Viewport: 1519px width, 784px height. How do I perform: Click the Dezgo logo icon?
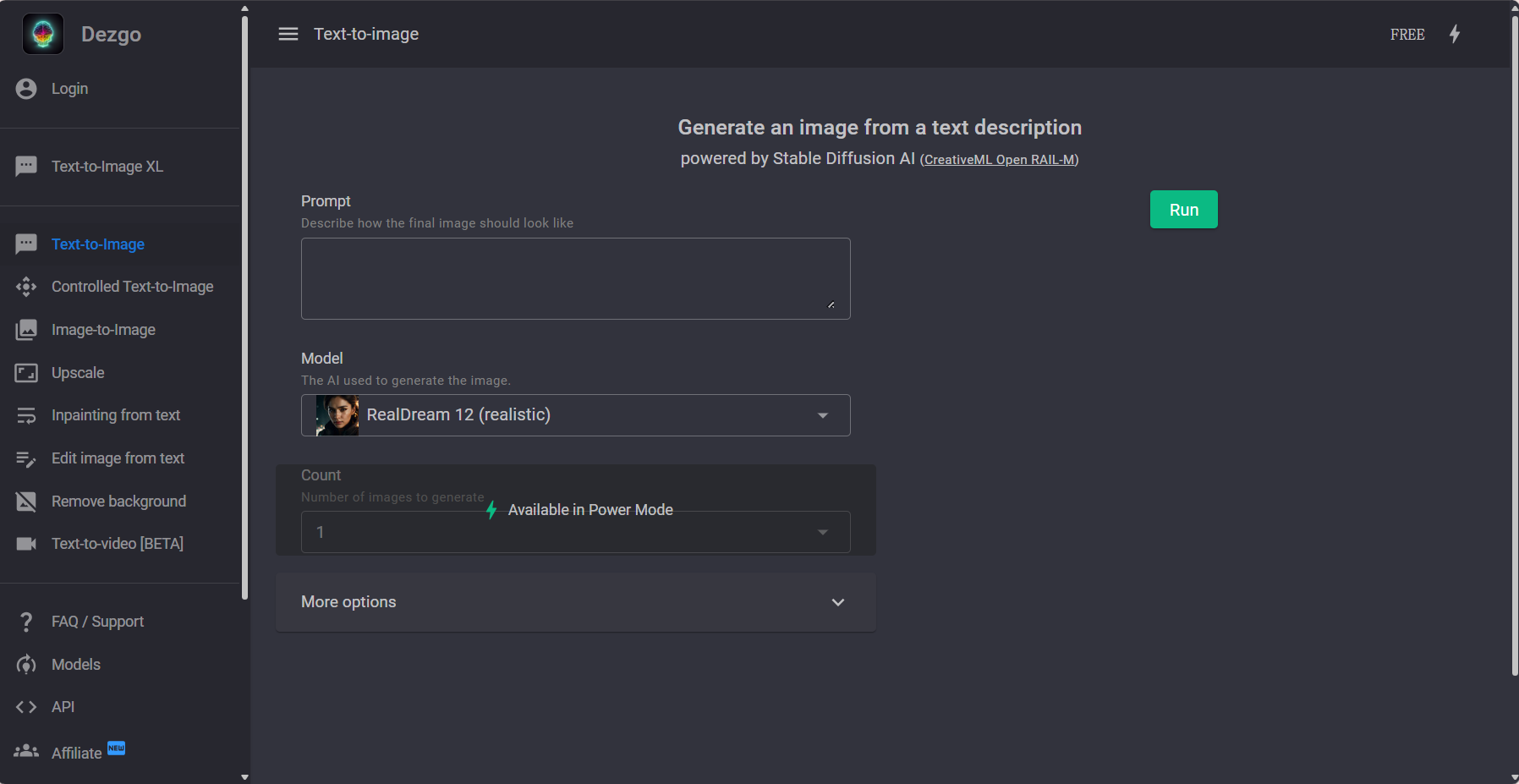pos(43,34)
